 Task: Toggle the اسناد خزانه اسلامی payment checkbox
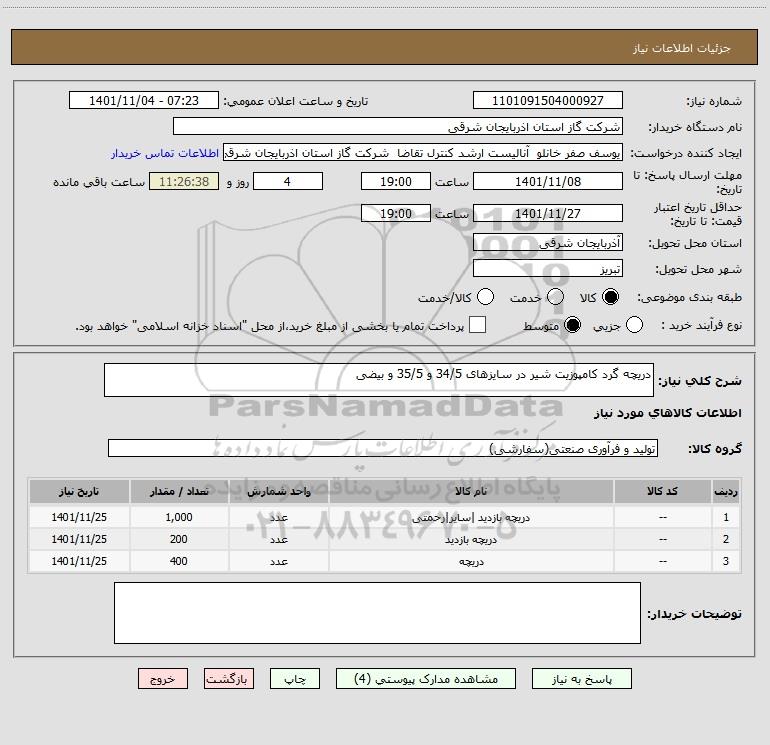pyautogui.click(x=477, y=325)
